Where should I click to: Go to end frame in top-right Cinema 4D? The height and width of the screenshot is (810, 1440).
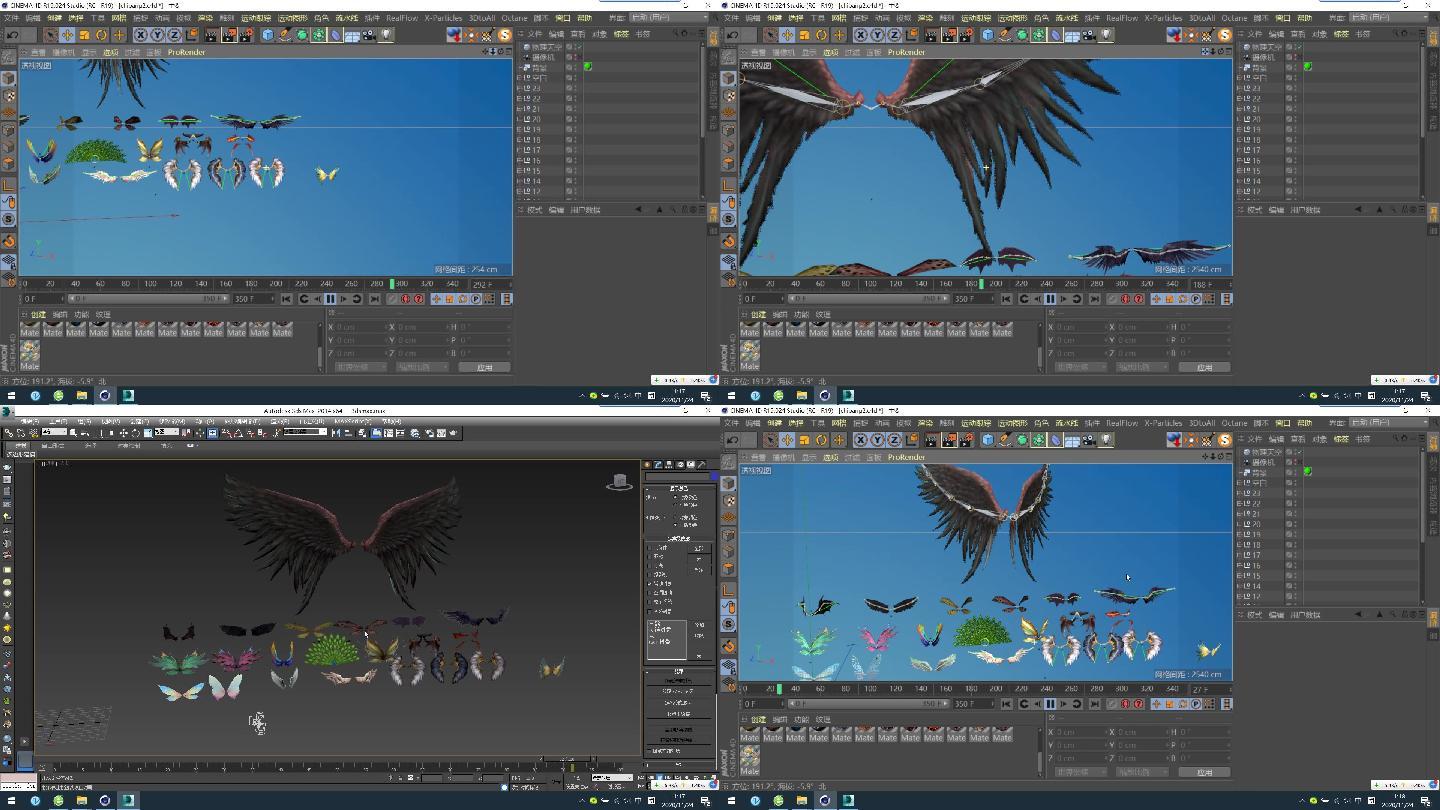click(1094, 298)
